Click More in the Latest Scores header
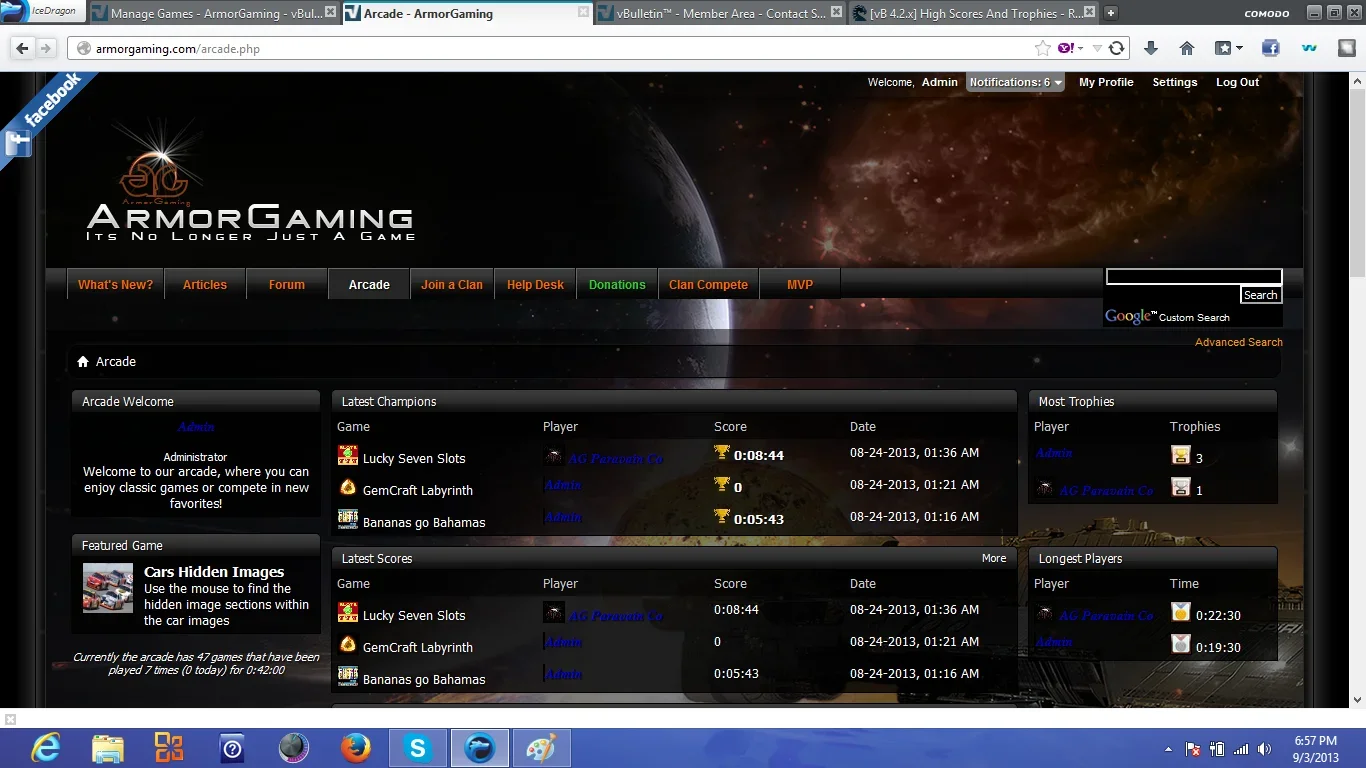 (994, 558)
